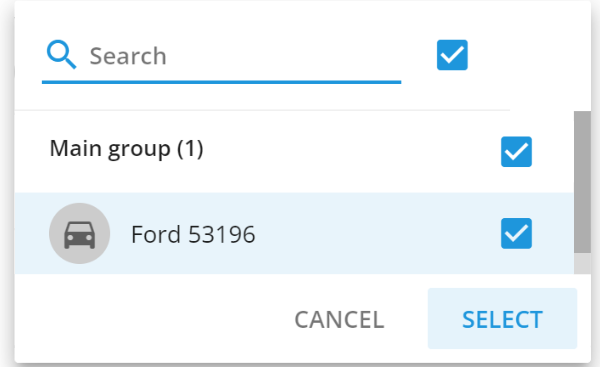Click the scrollbar track below the thumb
600x367 pixels.
582,263
